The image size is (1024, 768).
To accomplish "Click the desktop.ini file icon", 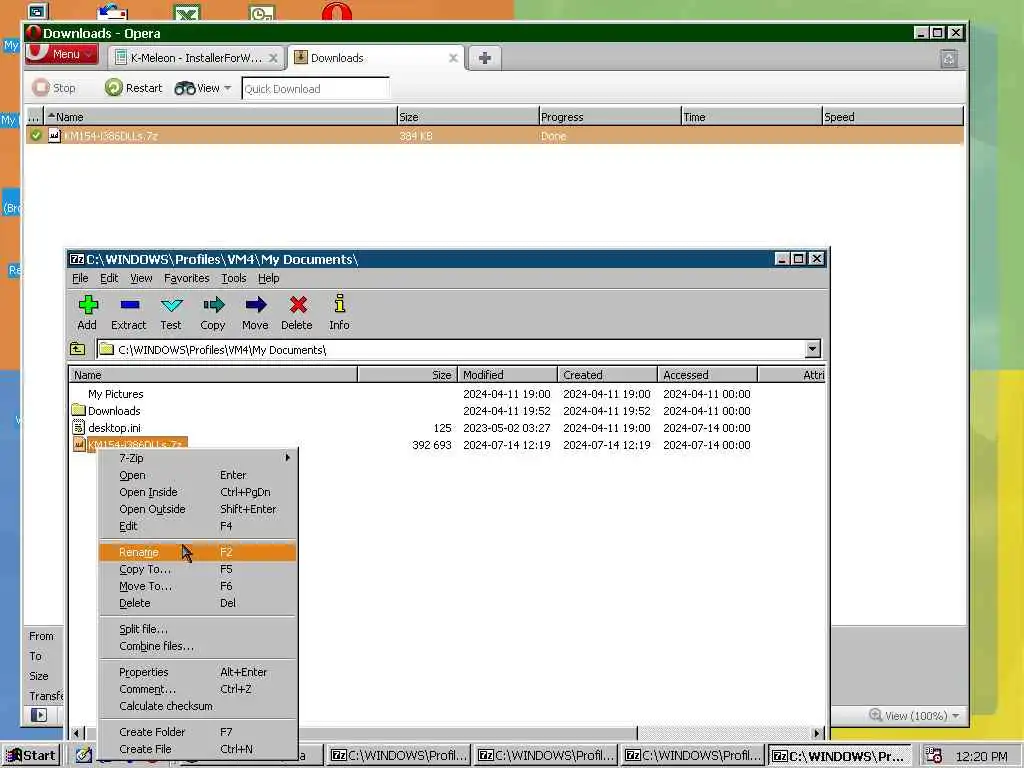I will click(x=78, y=428).
